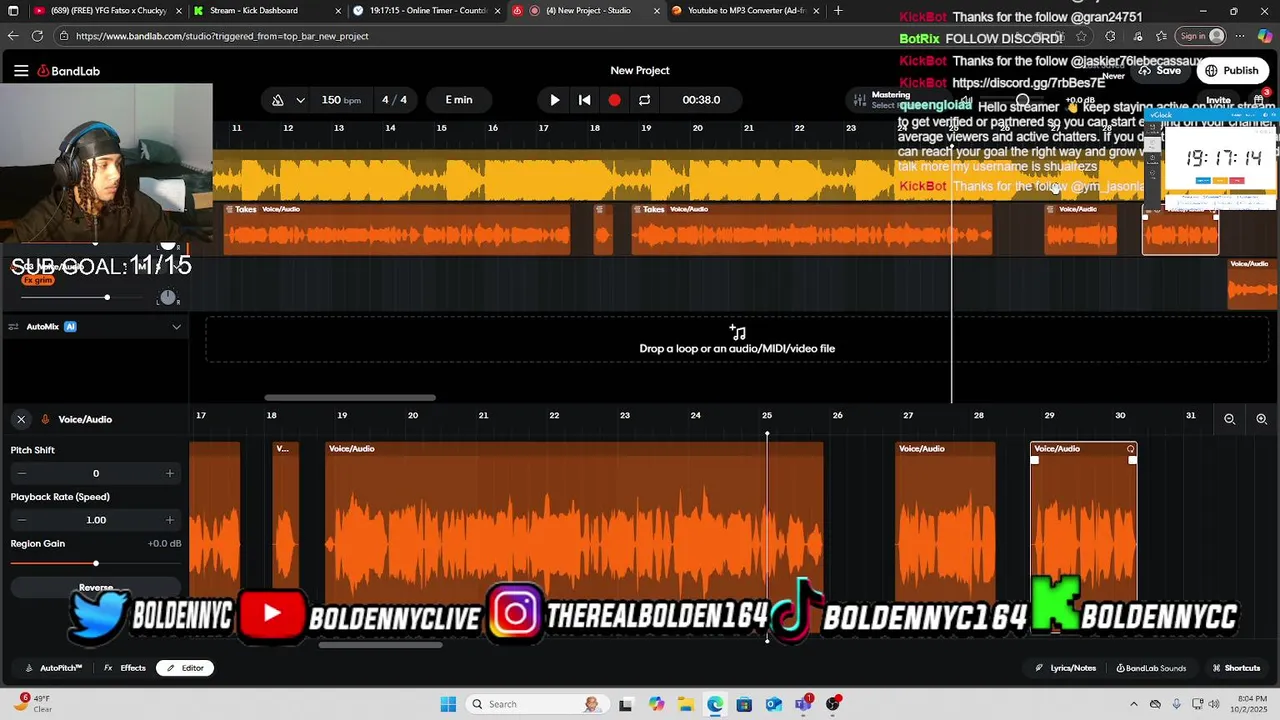Open File Explorer from taskbar
Image resolution: width=1280 pixels, height=720 pixels.
(686, 704)
